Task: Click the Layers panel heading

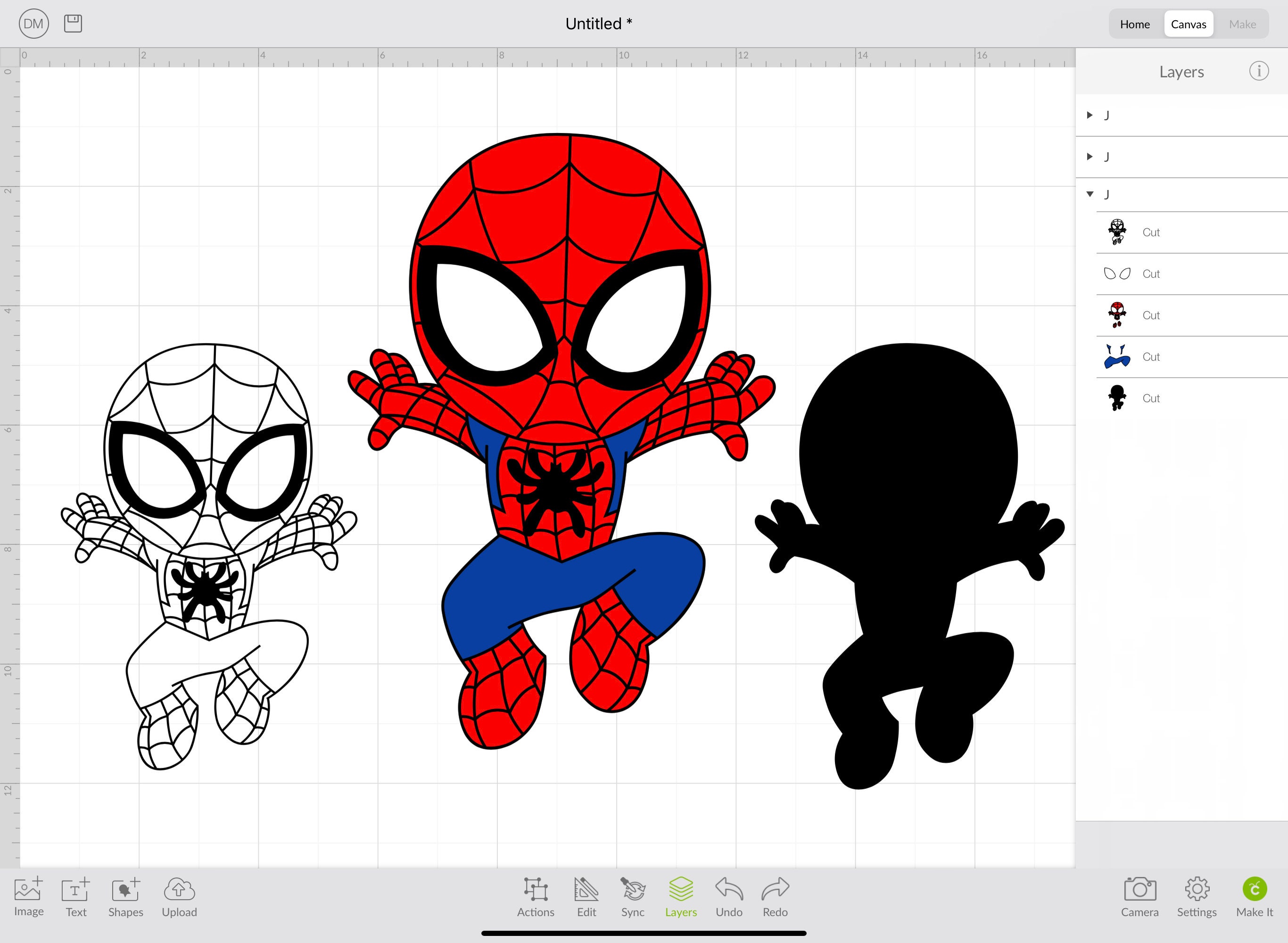Action: (1181, 71)
